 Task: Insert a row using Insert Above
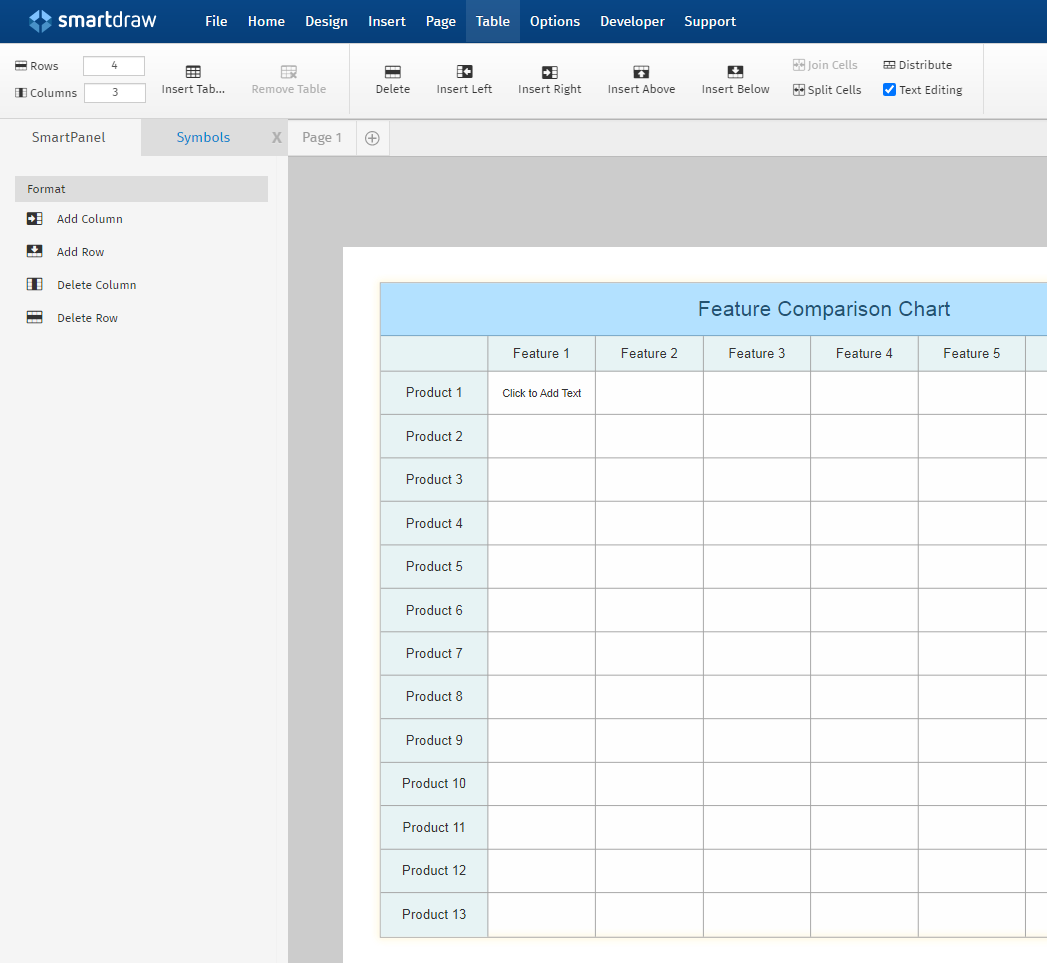pyautogui.click(x=640, y=77)
